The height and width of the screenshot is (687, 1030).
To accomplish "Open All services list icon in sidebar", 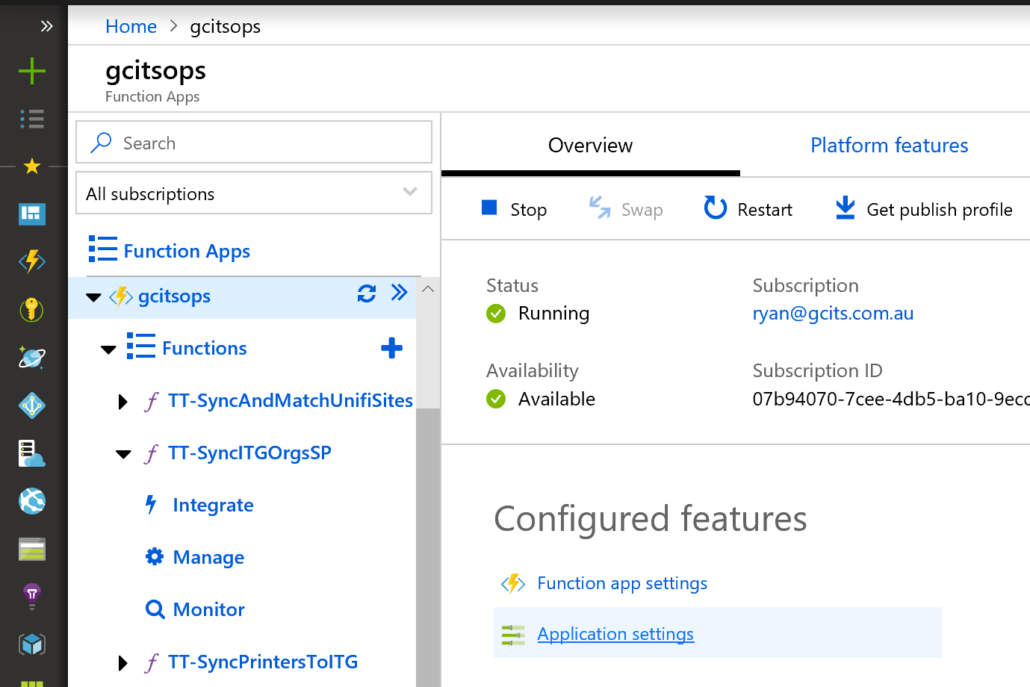I will 32,119.
